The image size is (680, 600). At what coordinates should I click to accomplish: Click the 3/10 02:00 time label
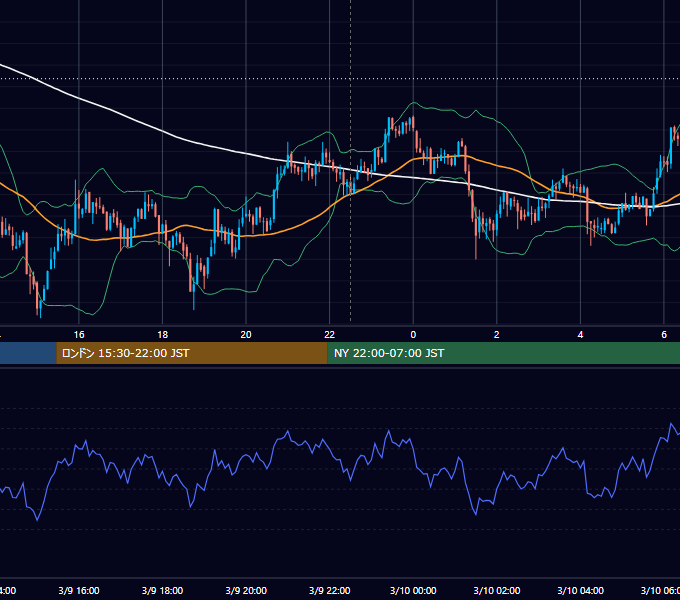click(497, 590)
